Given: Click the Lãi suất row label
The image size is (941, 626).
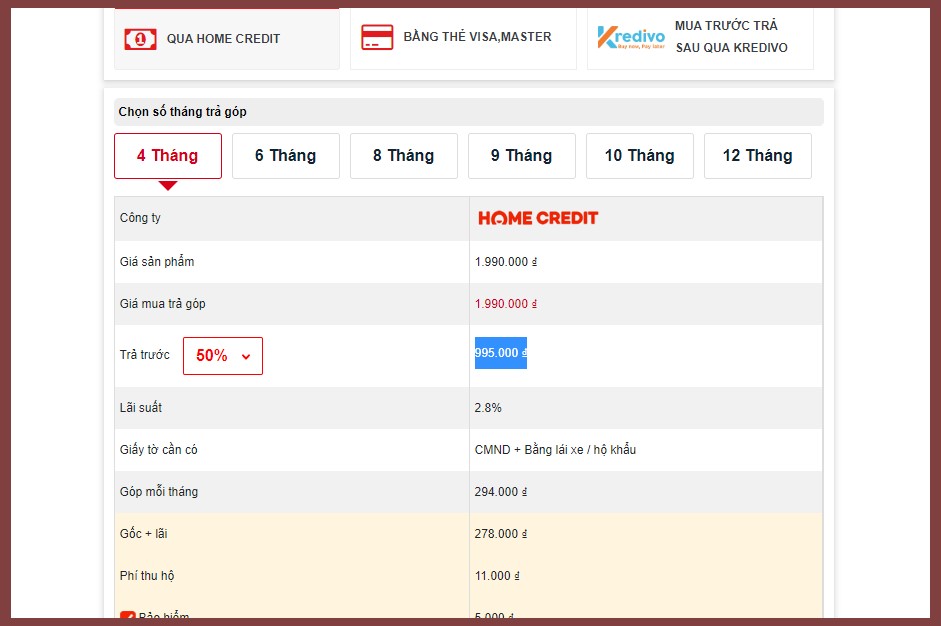Looking at the screenshot, I should tap(140, 408).
